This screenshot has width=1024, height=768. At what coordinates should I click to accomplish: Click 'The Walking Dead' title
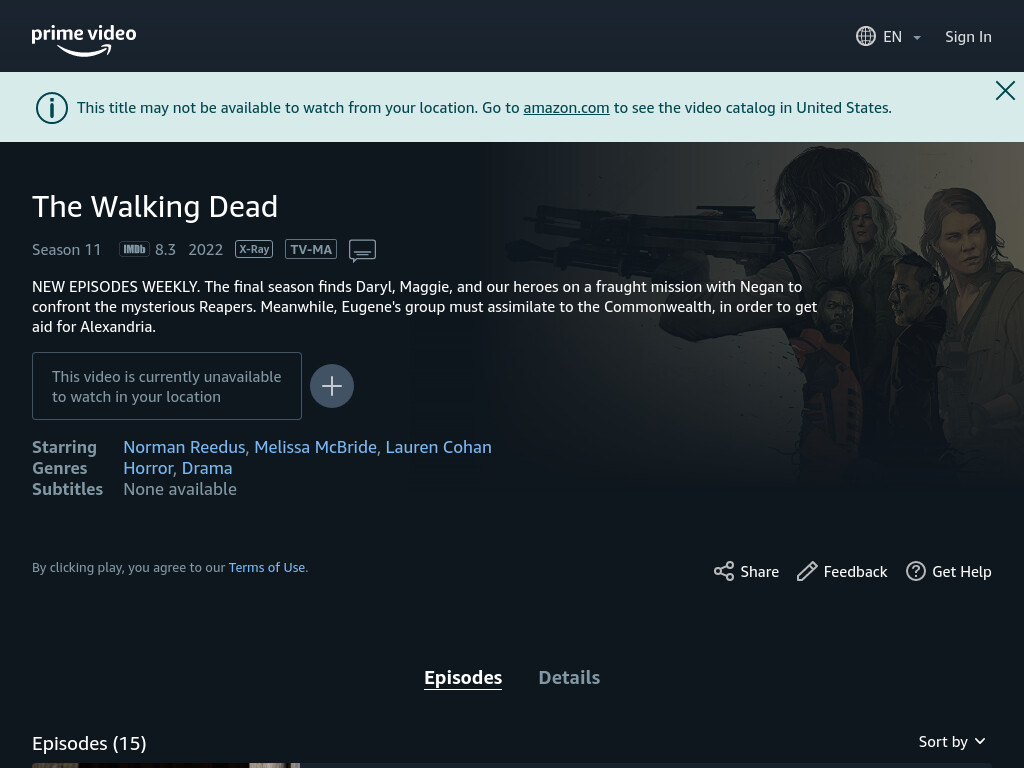[x=155, y=206]
